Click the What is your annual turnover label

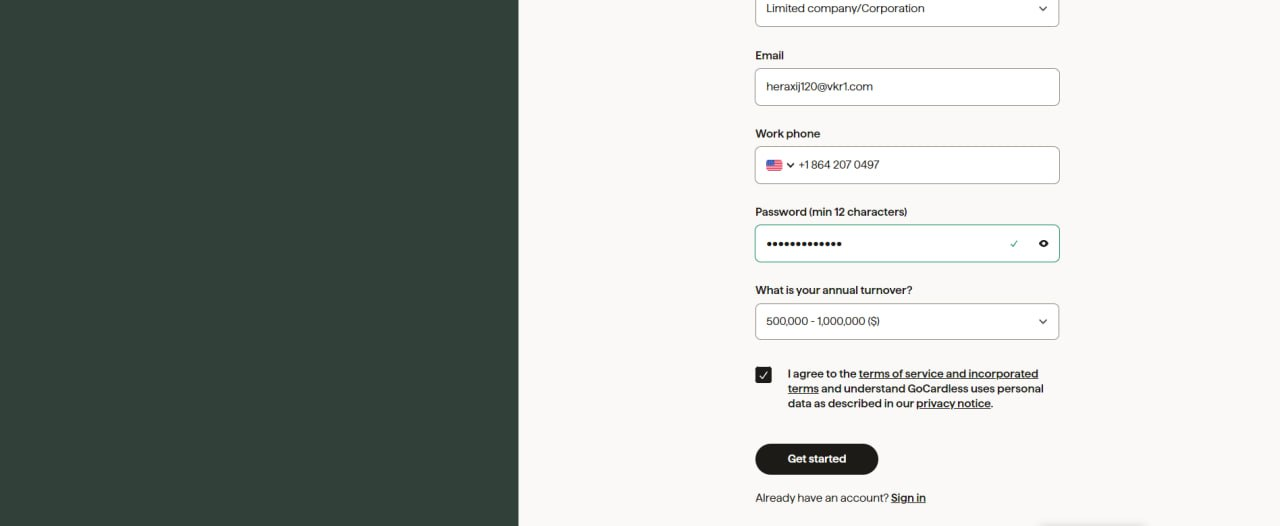(834, 291)
